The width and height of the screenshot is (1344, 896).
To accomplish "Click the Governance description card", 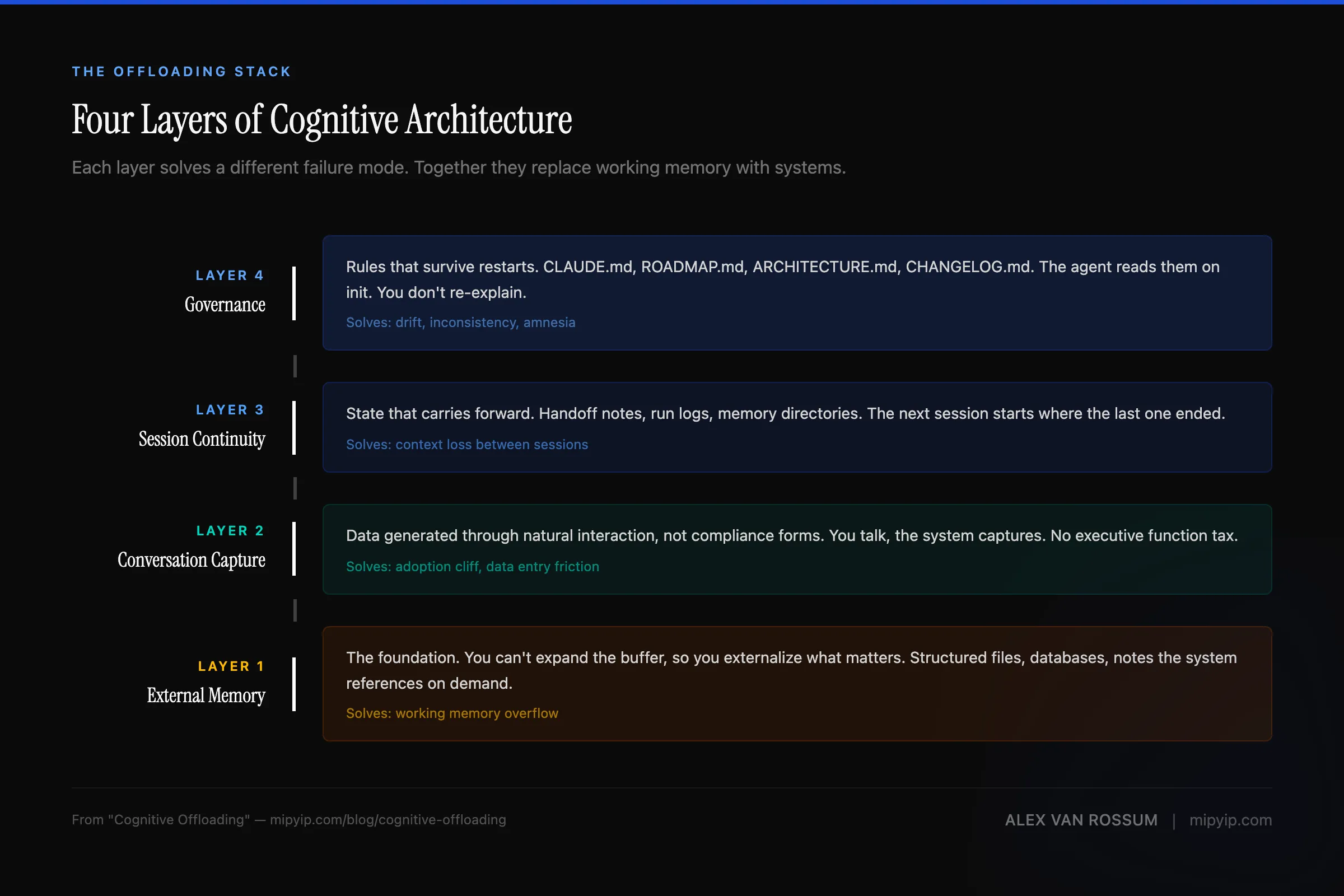I will tap(797, 292).
